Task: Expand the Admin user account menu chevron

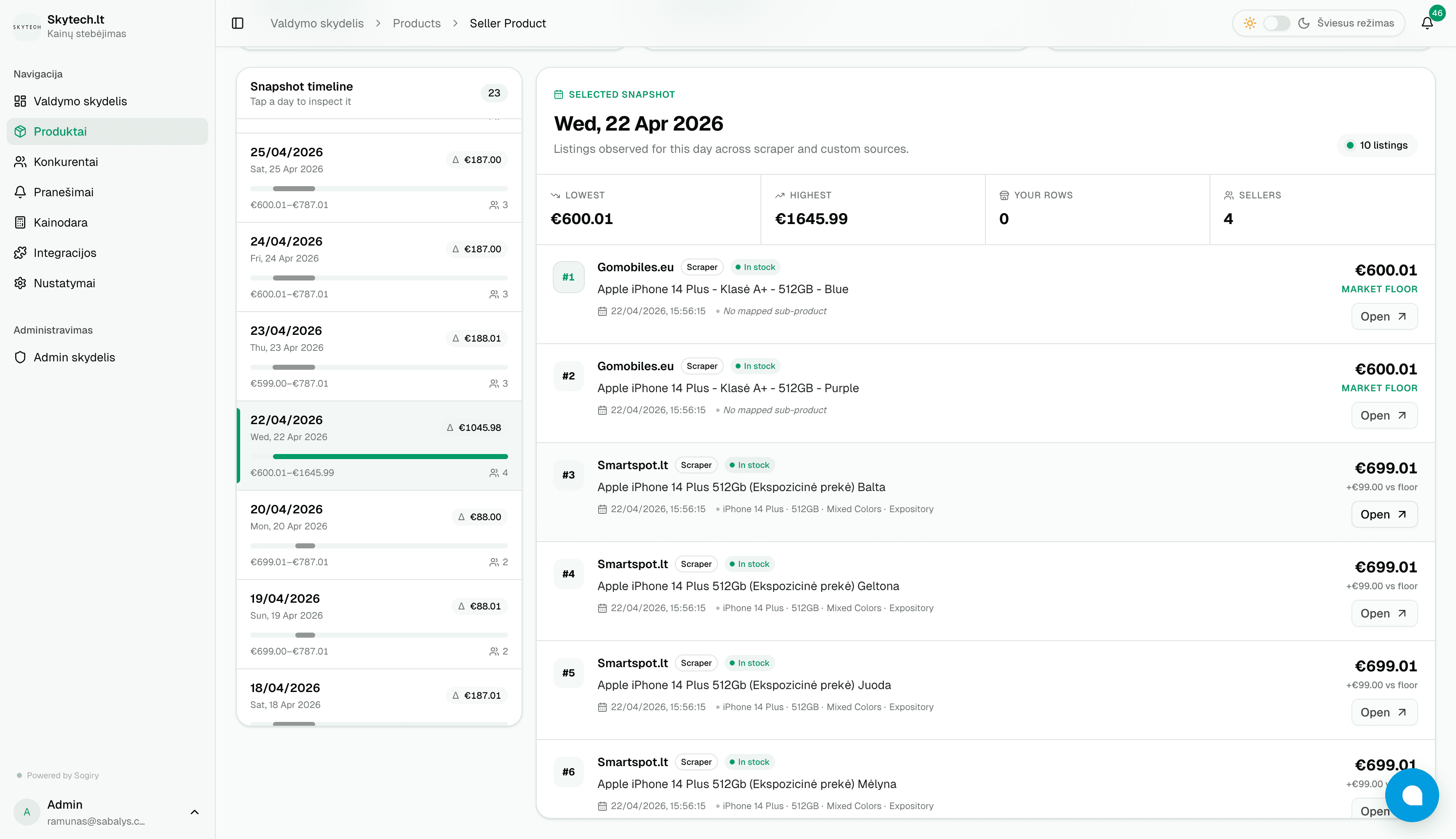Action: [x=195, y=812]
